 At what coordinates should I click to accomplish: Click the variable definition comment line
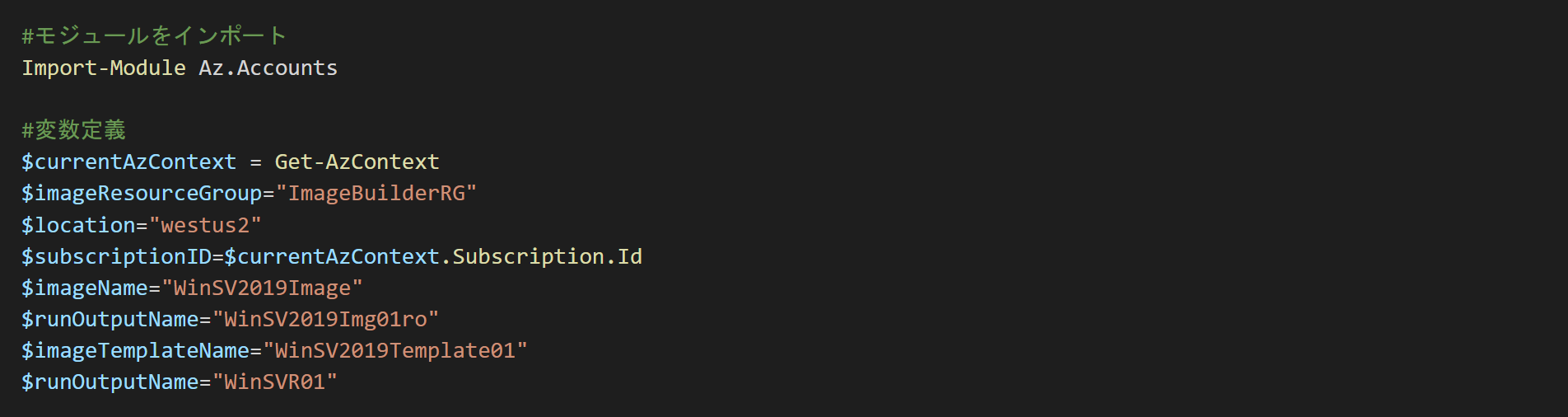(73, 130)
